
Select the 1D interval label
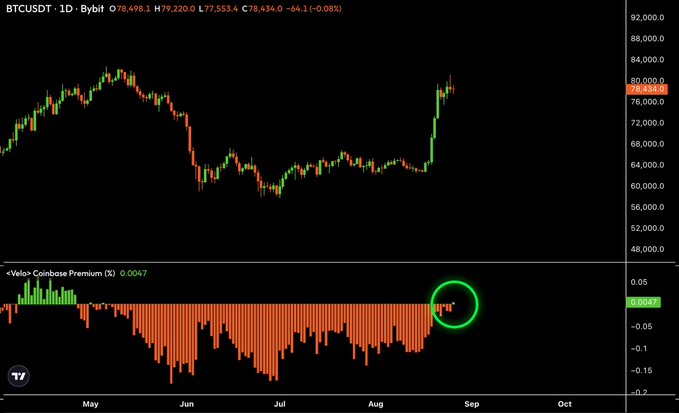point(66,9)
